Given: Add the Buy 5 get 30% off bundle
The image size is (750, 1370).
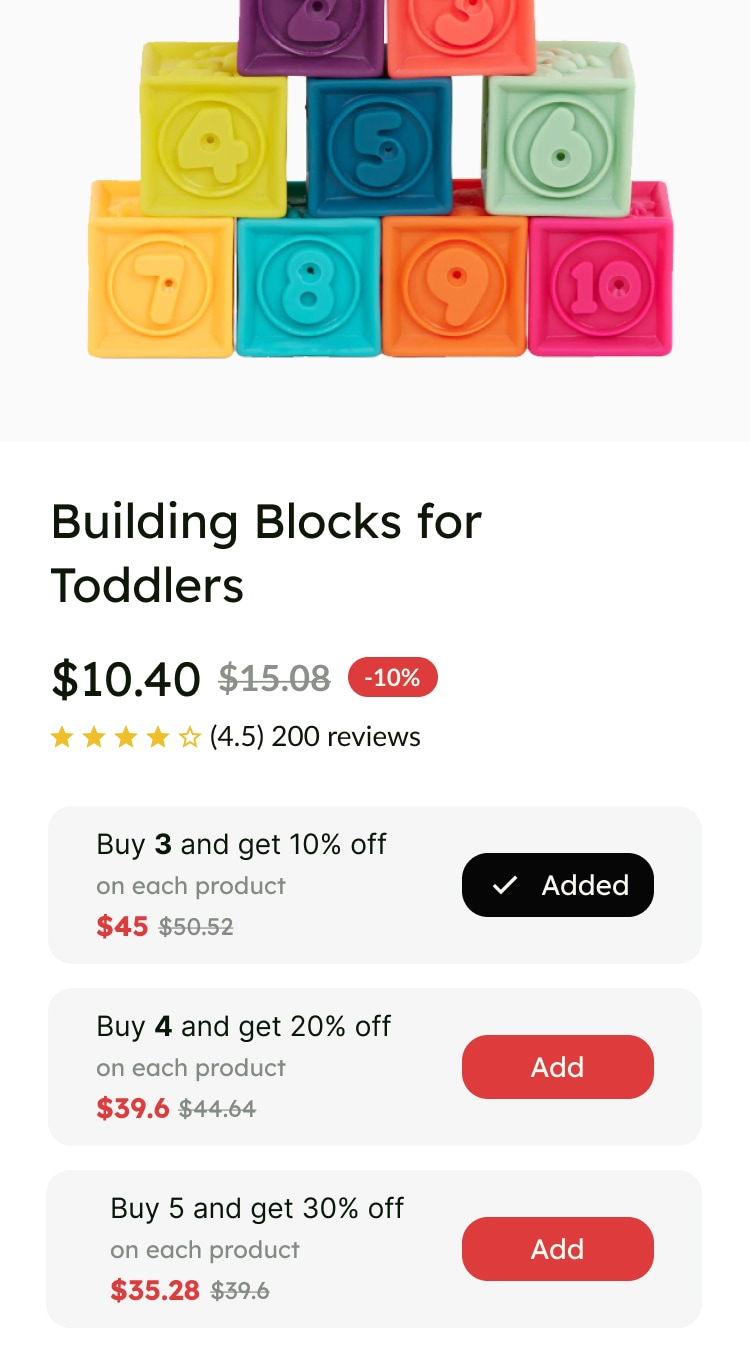Looking at the screenshot, I should pyautogui.click(x=557, y=1249).
